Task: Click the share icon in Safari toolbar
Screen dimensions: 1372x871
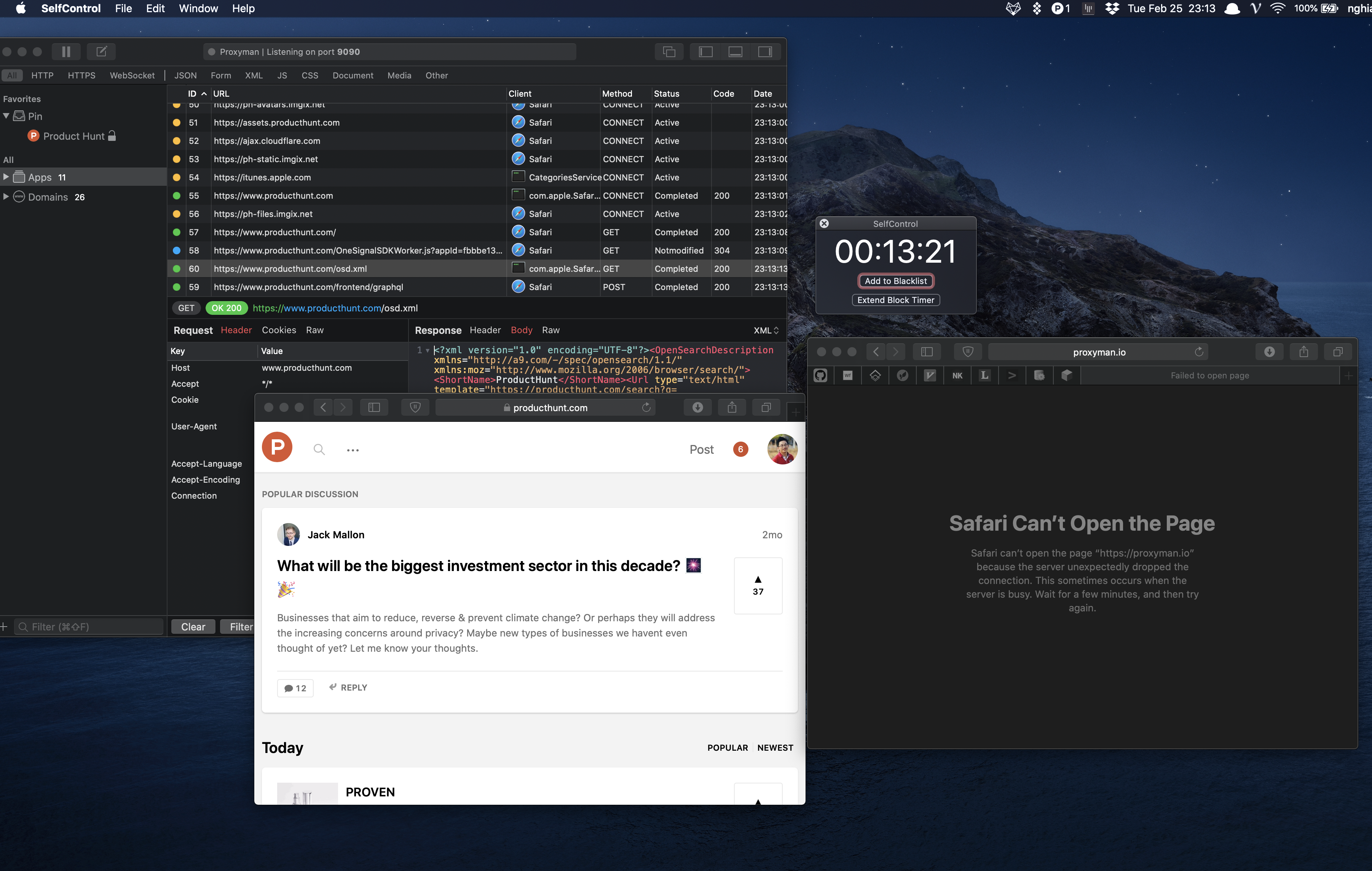Action: point(1303,351)
